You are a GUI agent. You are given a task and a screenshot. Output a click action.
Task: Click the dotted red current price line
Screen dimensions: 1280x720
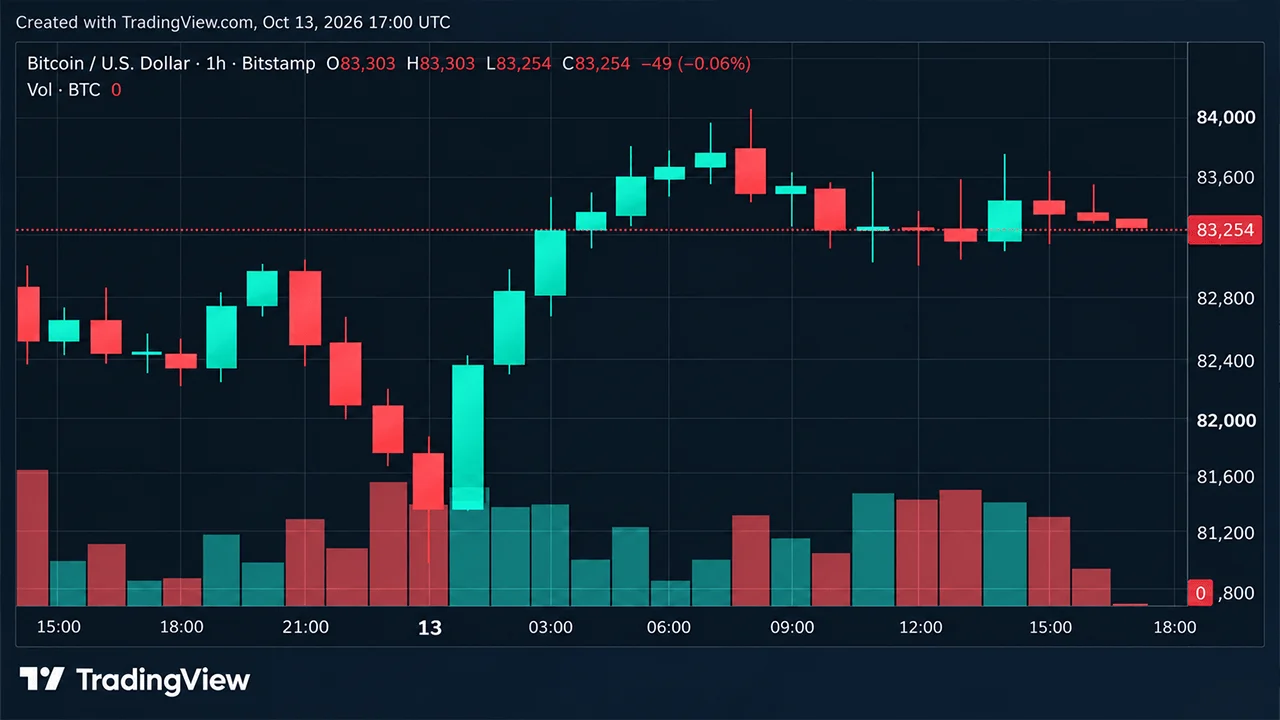(x=600, y=231)
